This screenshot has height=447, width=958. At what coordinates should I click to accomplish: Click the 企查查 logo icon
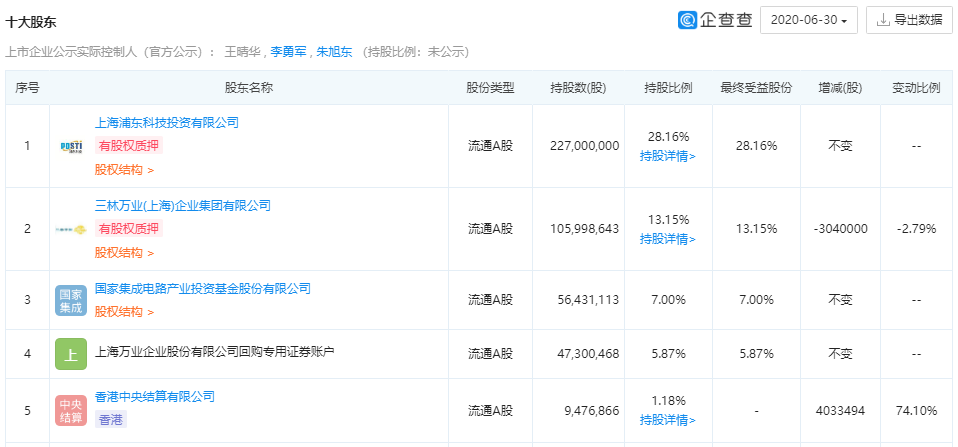(x=687, y=20)
